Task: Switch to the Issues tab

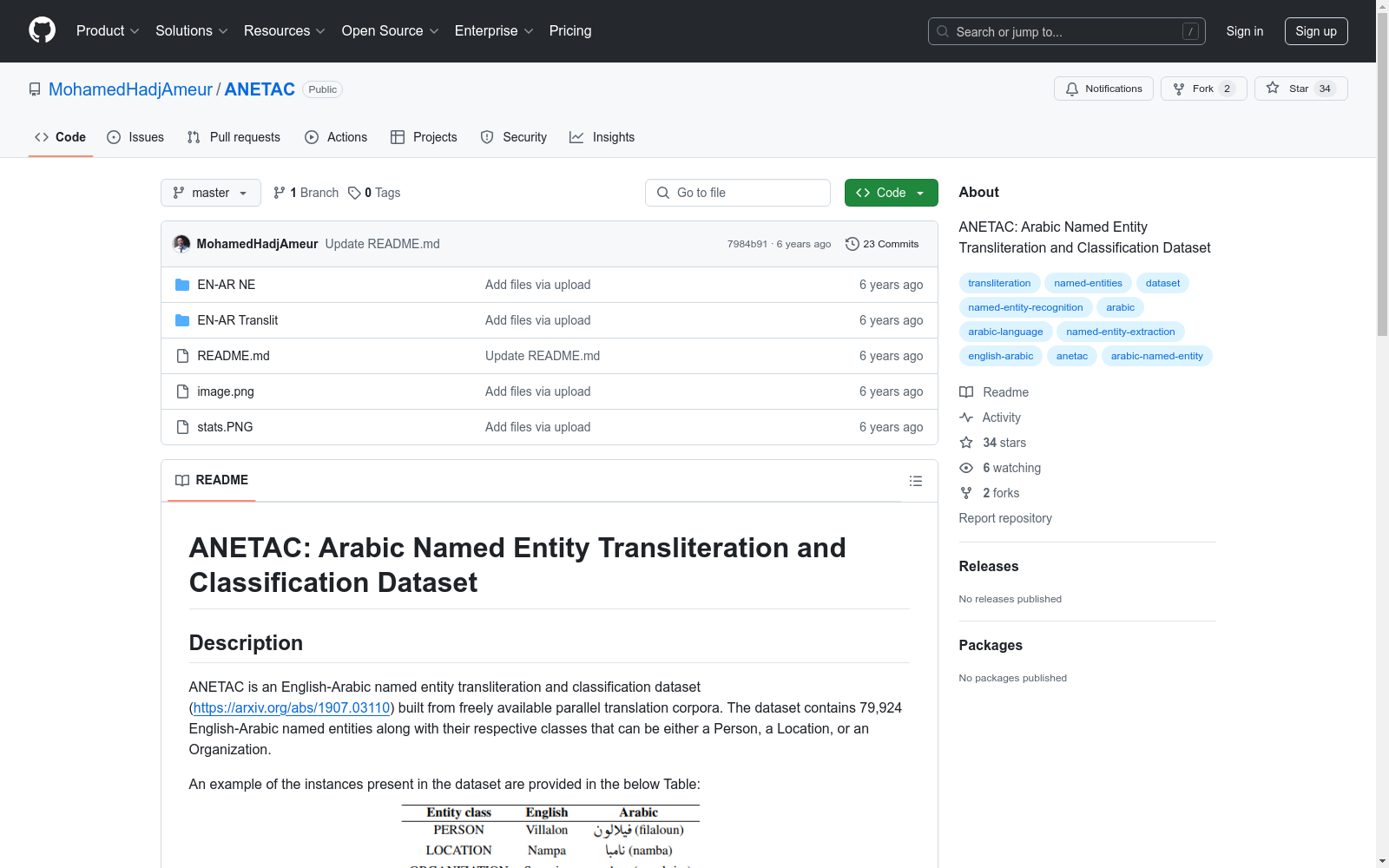Action: [x=135, y=137]
